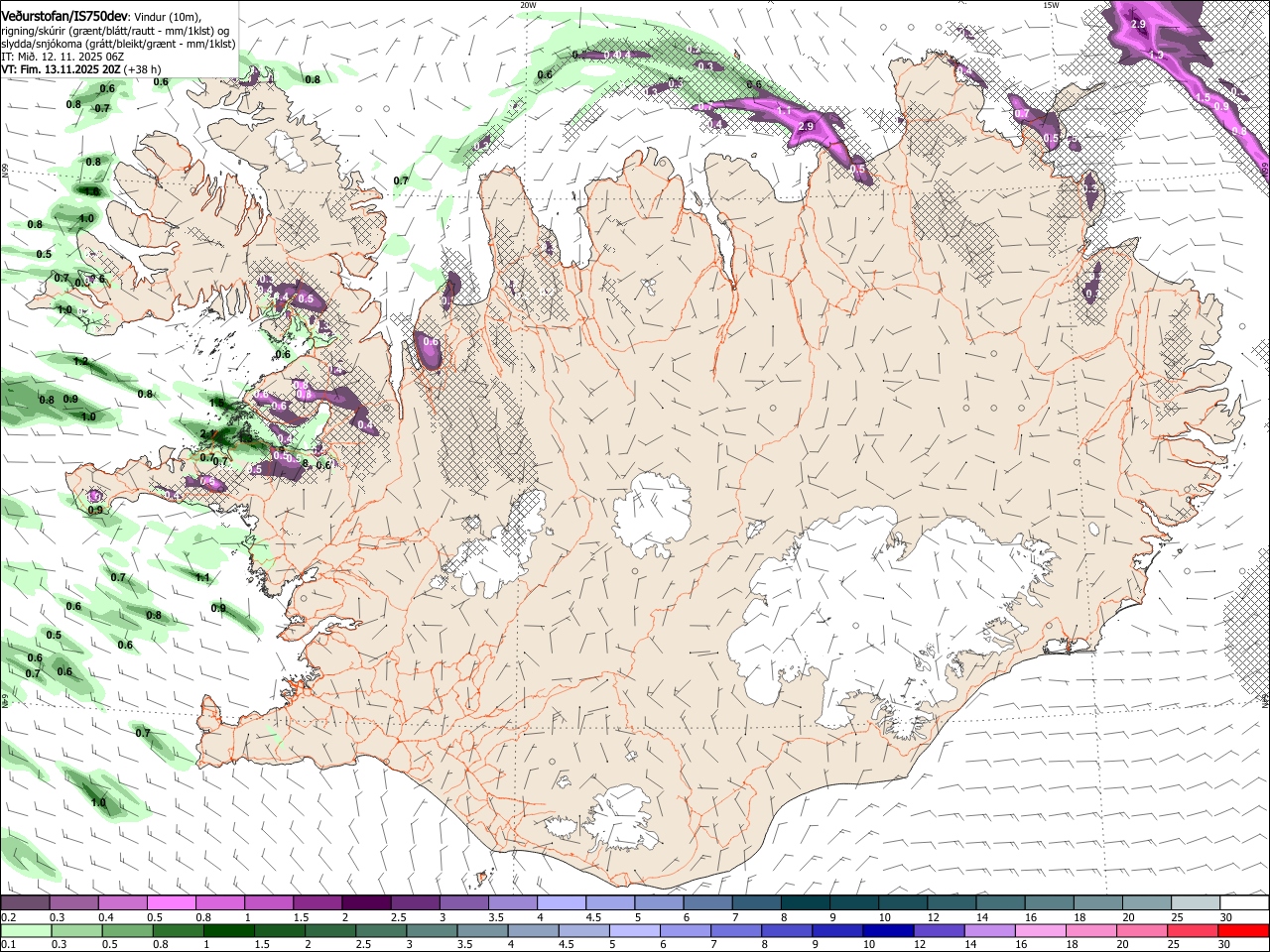The height and width of the screenshot is (952, 1270).
Task: Pick darkest green swatch between 1 and 1.5
Action: pyautogui.click(x=228, y=930)
